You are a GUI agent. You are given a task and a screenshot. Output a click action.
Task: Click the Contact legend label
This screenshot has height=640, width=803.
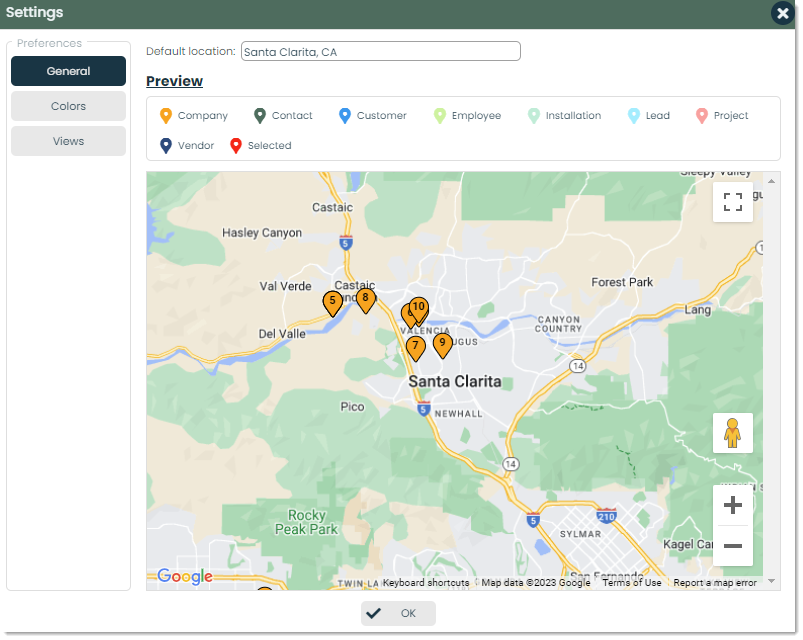click(x=292, y=116)
